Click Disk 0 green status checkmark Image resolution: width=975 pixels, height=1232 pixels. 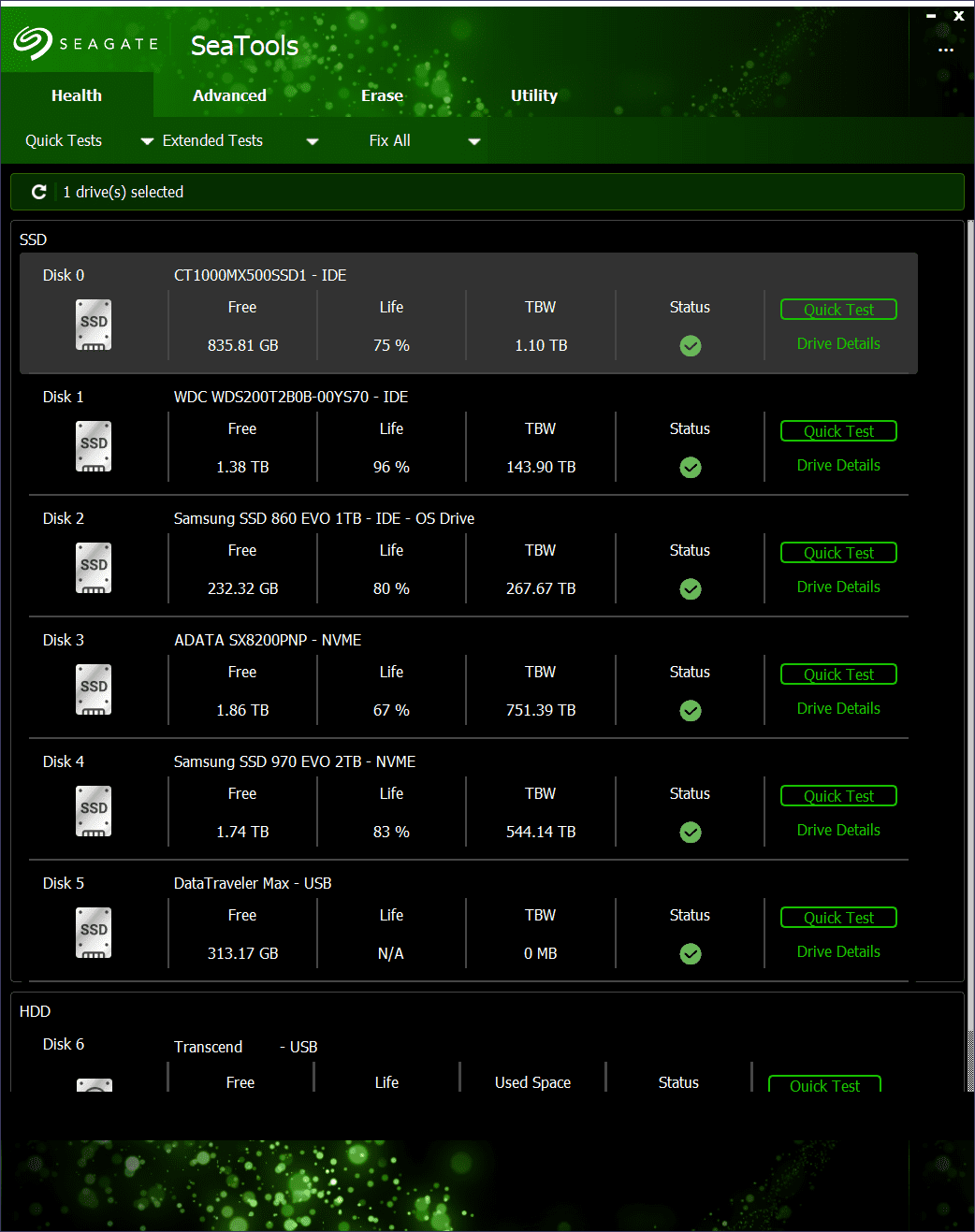coord(691,346)
